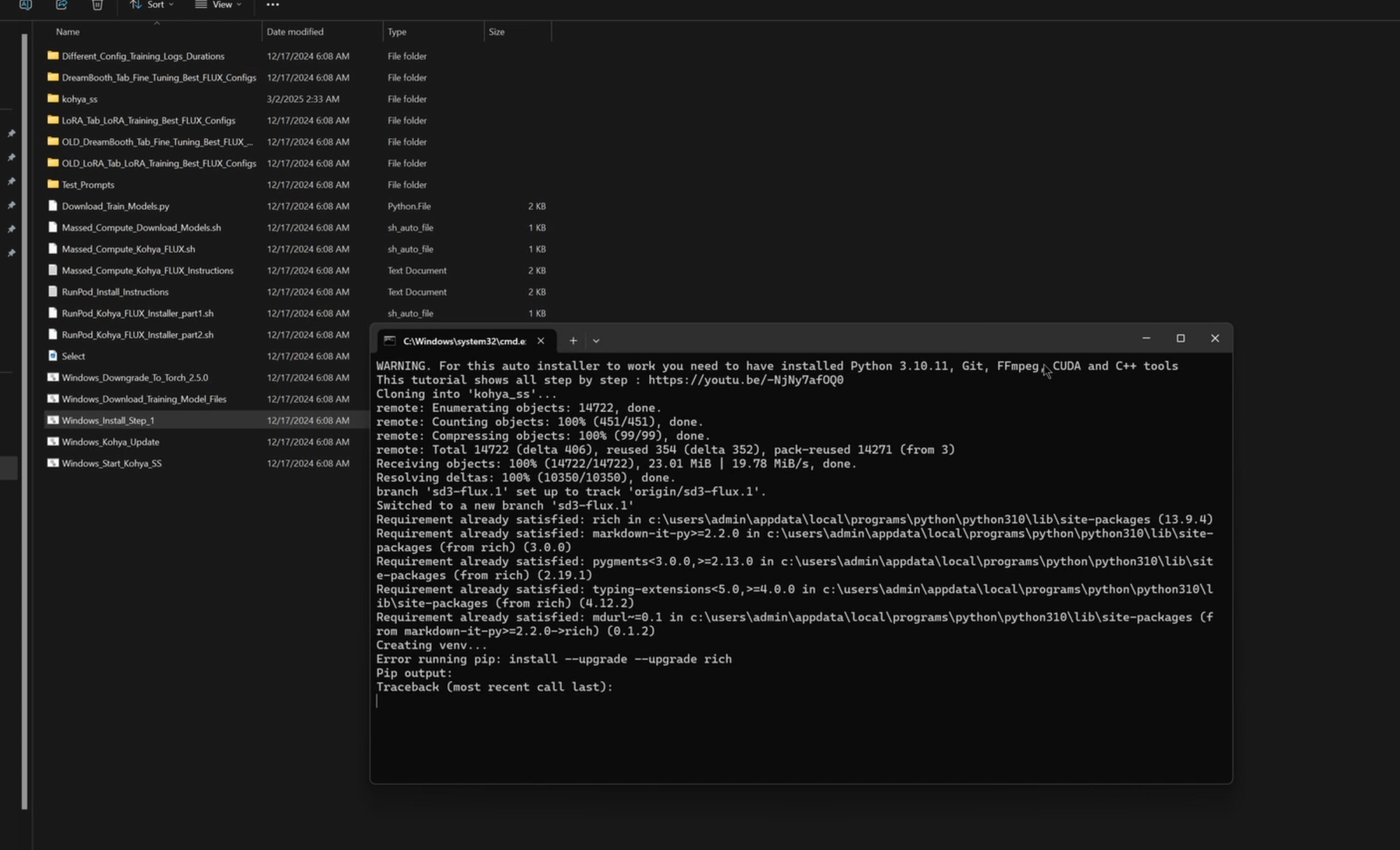Open the View dropdown menu
1400x850 pixels.
click(218, 4)
